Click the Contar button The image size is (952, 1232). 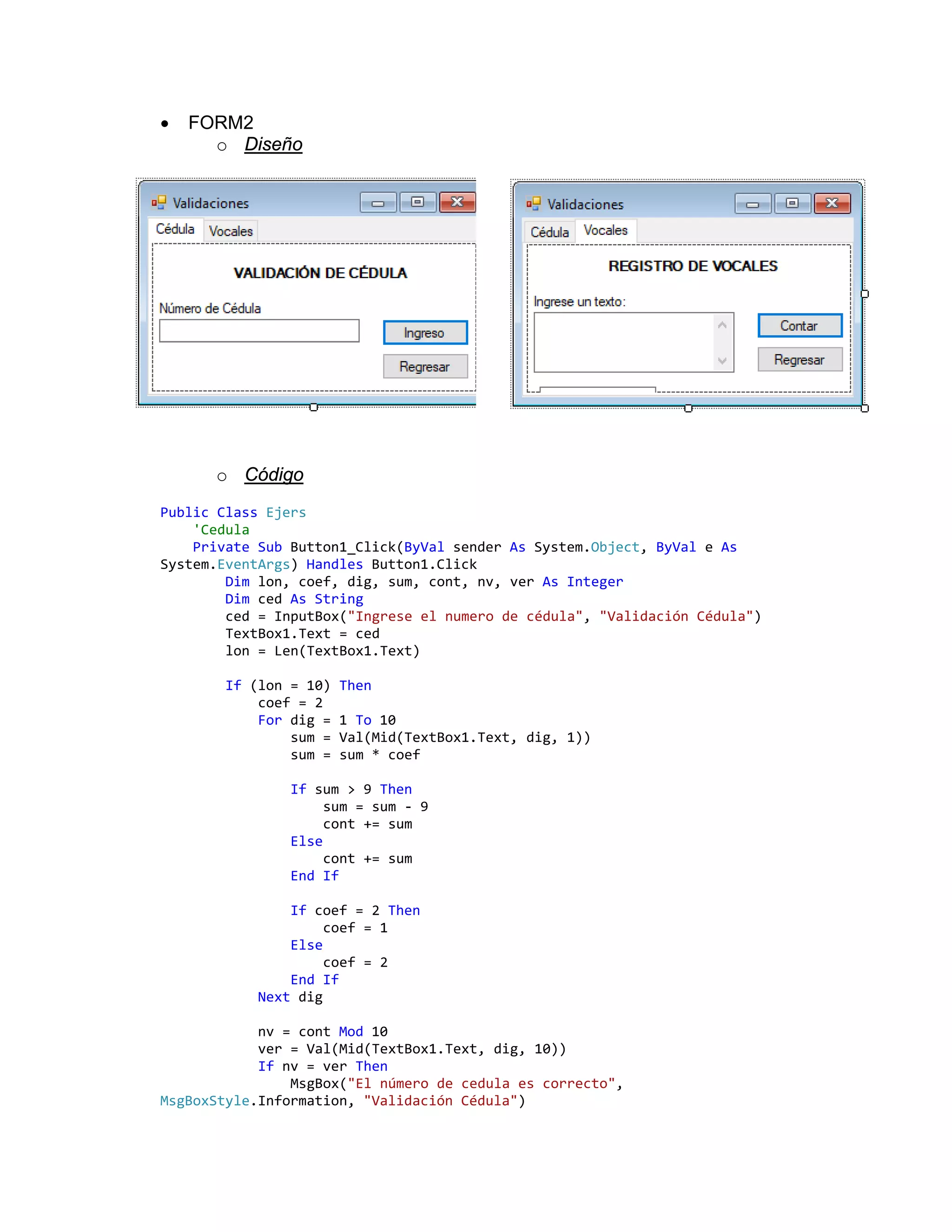(x=800, y=325)
